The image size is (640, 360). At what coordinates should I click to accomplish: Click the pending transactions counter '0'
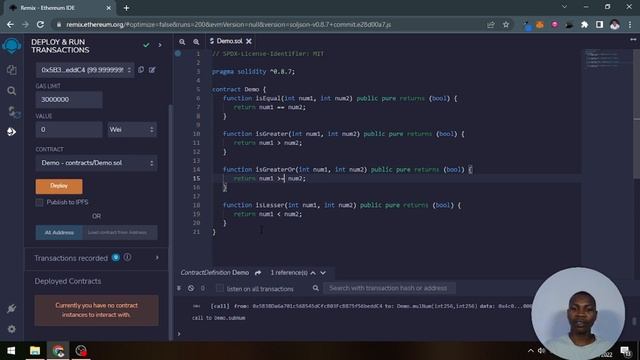point(203,288)
